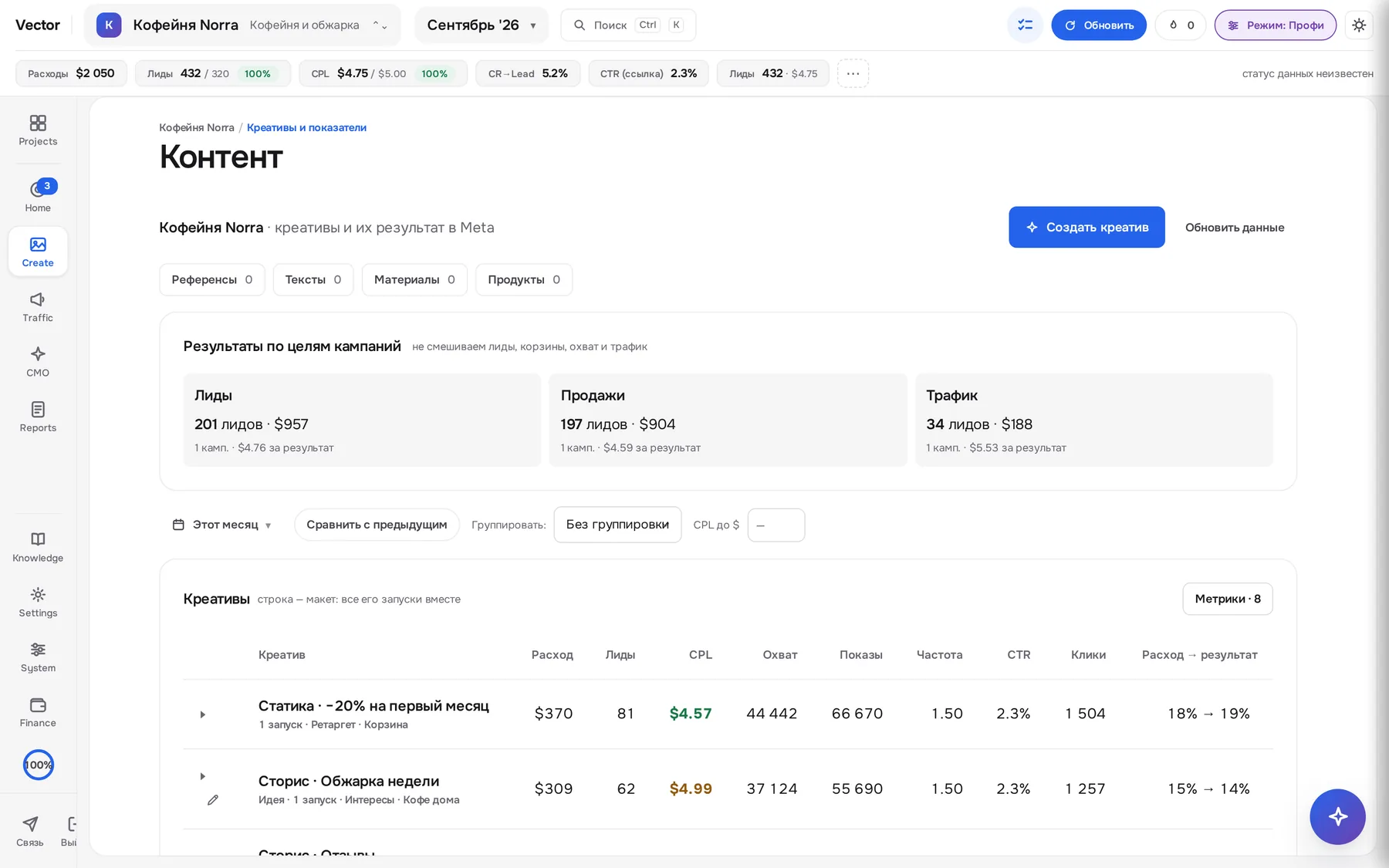
Task: Switch to the Материалы tab
Action: [x=414, y=279]
